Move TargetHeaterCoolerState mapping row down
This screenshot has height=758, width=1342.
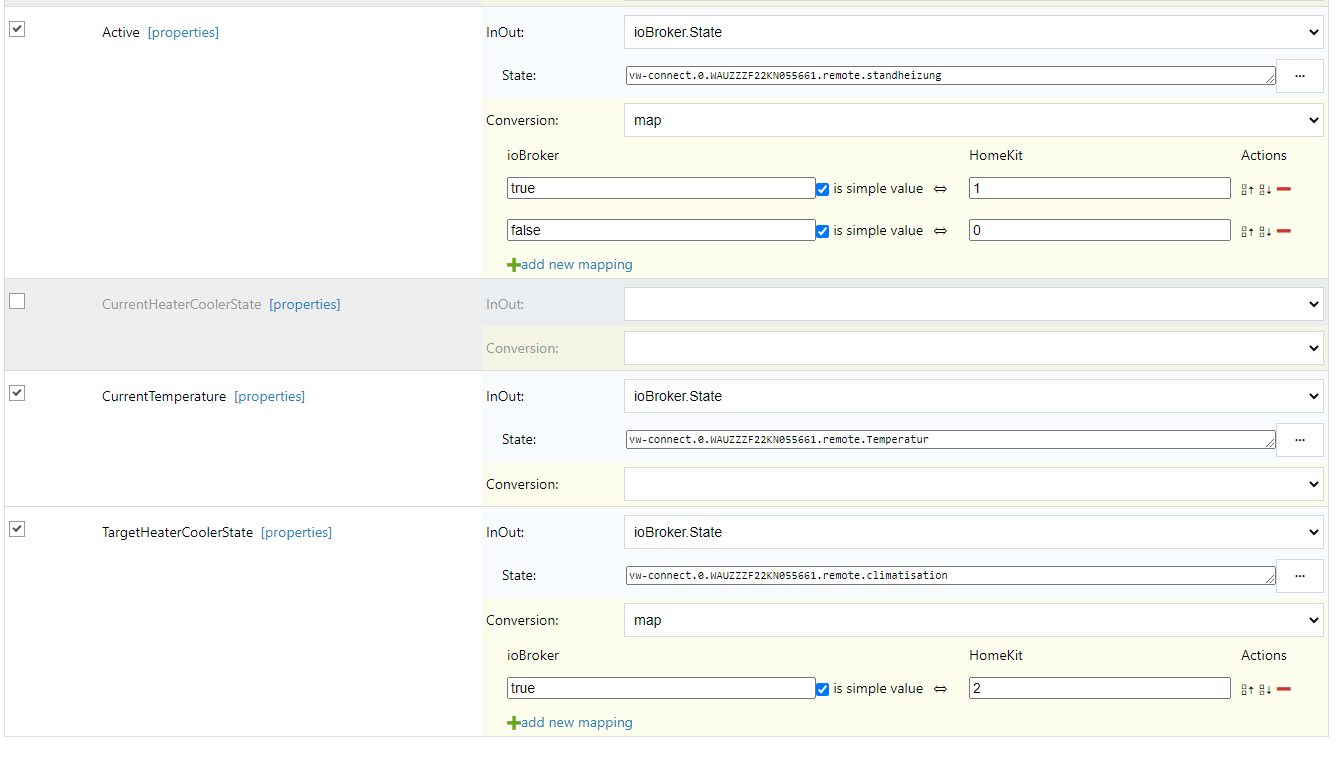(x=1265, y=689)
